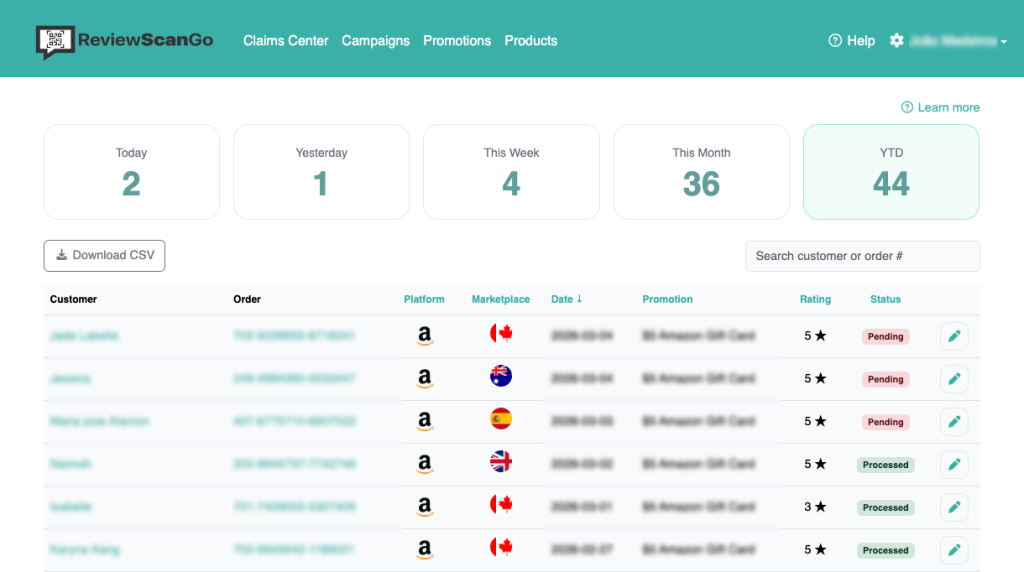
Task: Click the ReviewScanGo logo icon
Action: click(x=54, y=41)
